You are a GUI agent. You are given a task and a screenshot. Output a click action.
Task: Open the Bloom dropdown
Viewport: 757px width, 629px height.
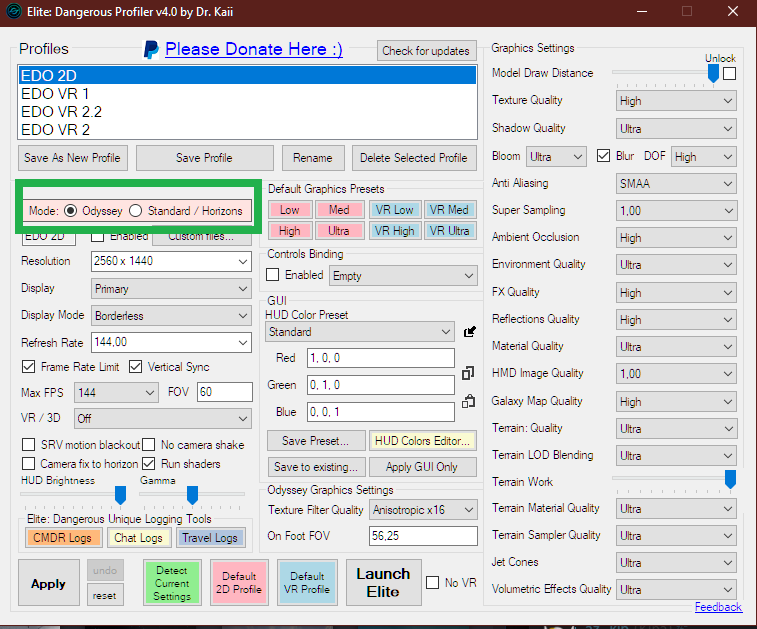[x=556, y=157]
